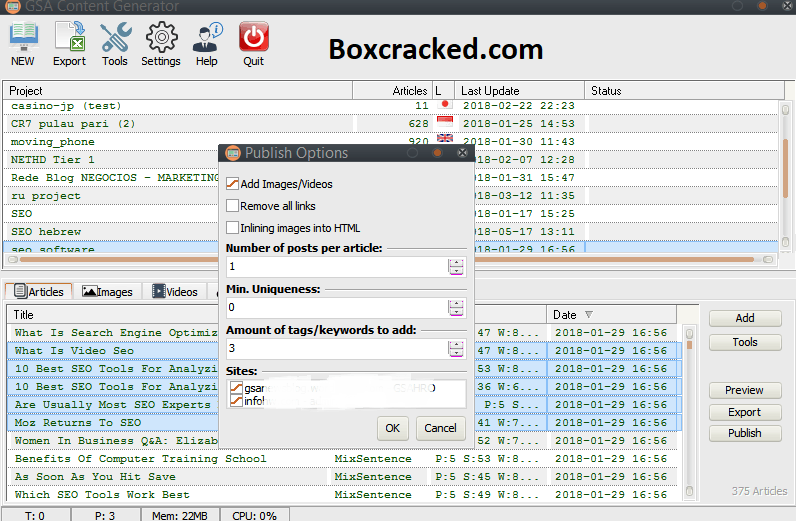Enable Remove all links checkbox

click(233, 206)
